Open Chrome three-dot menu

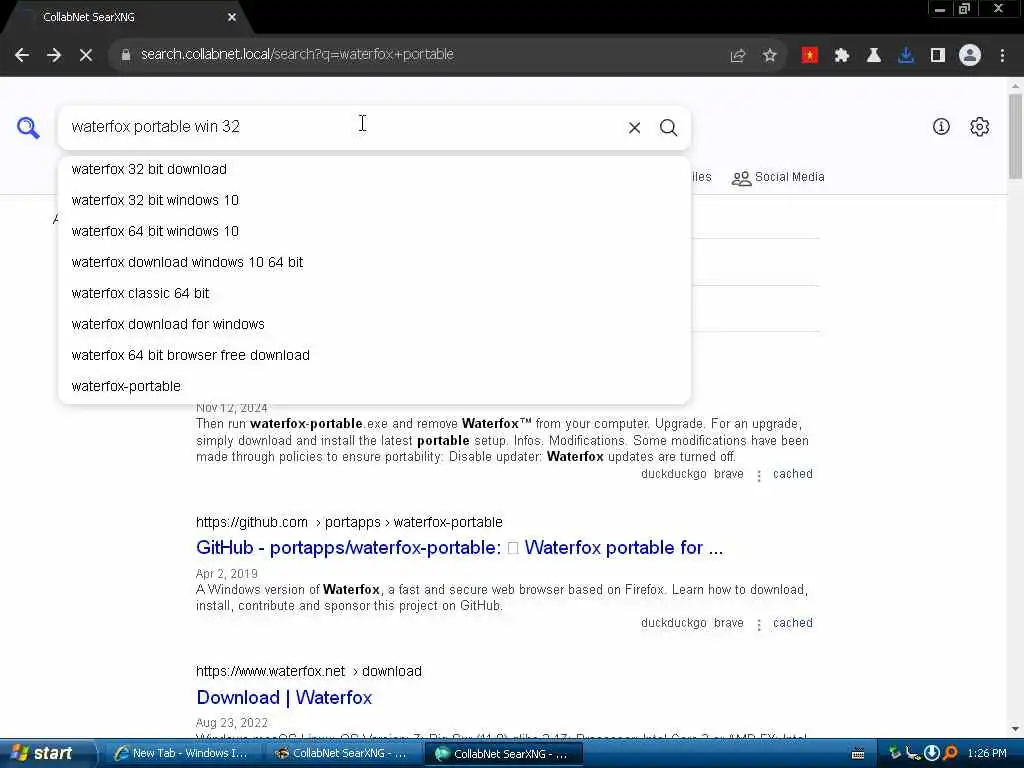(x=1002, y=56)
